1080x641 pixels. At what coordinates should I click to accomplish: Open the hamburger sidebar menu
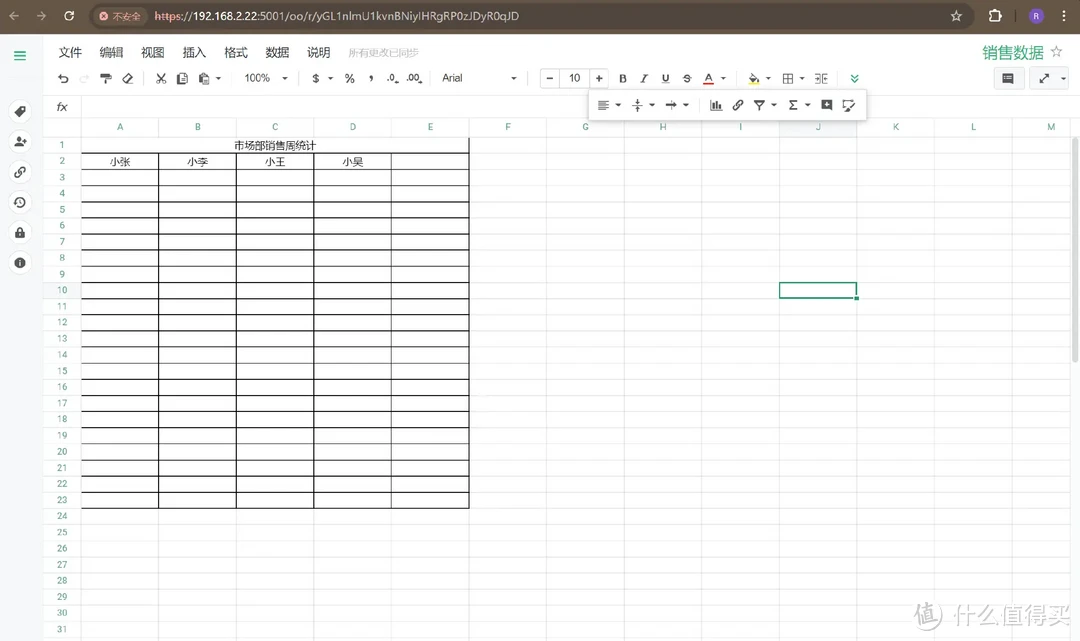[20, 56]
